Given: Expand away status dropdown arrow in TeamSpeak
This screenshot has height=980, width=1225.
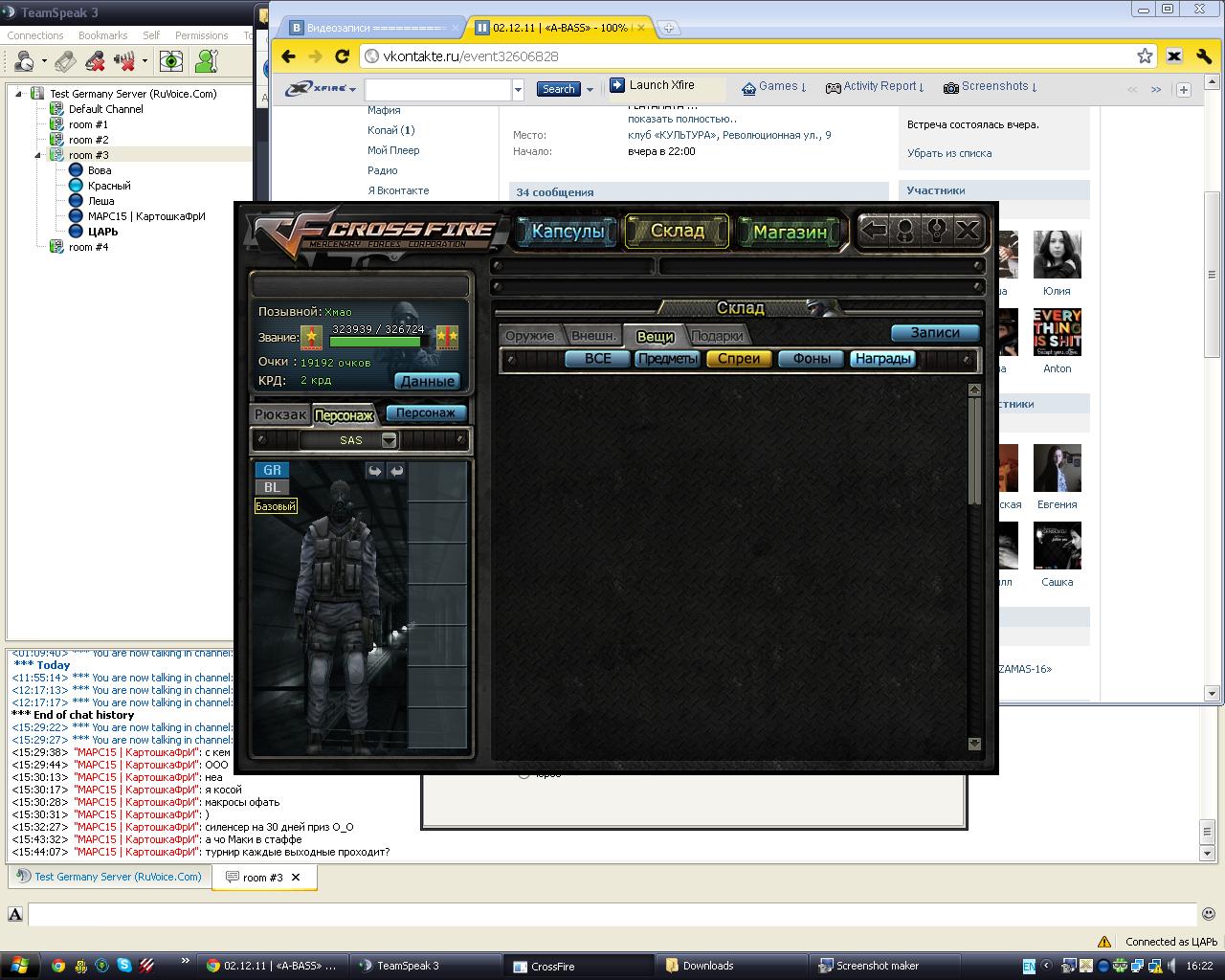Looking at the screenshot, I should point(44,61).
